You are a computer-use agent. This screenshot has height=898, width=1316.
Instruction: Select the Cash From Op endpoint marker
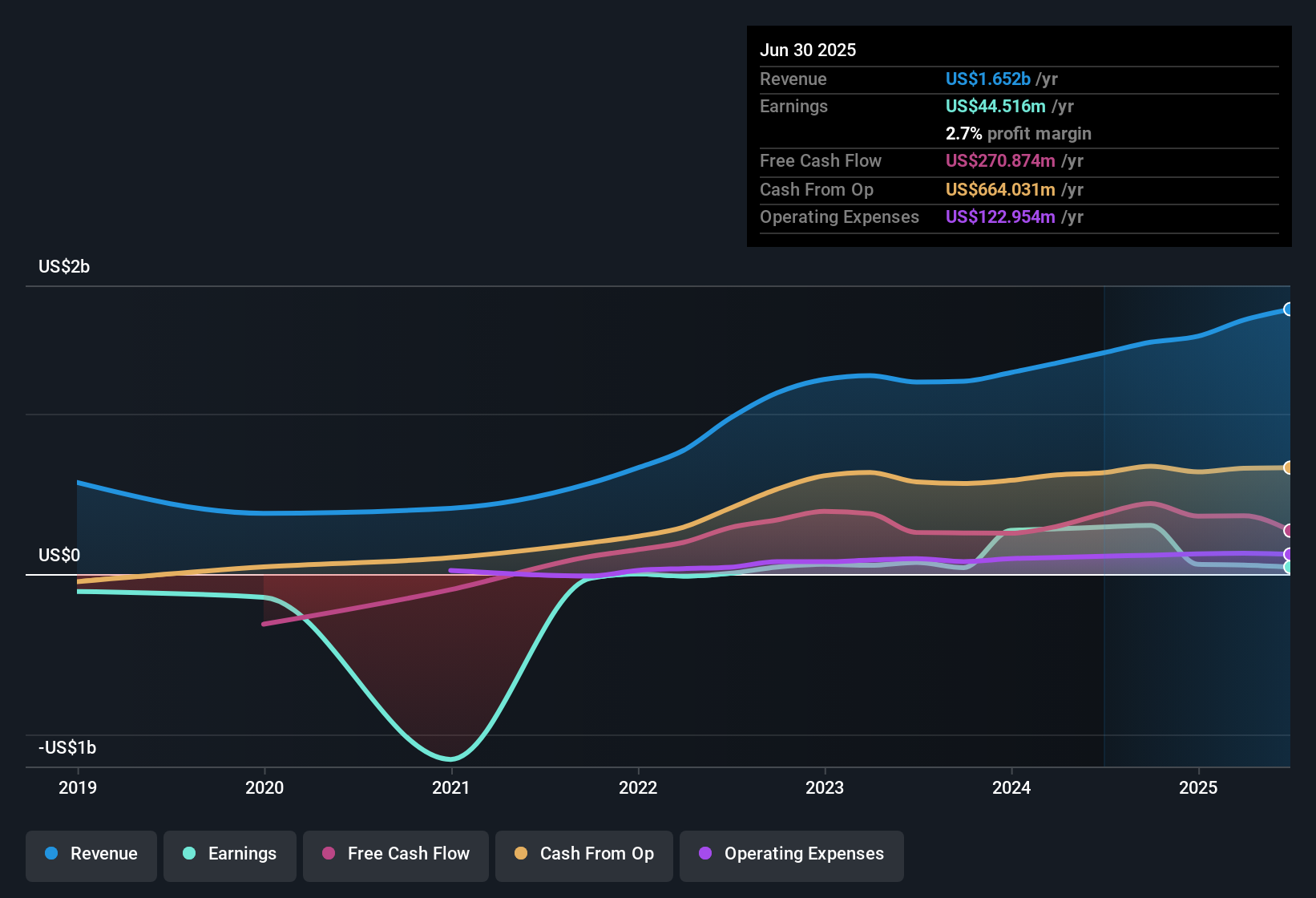coord(1289,467)
